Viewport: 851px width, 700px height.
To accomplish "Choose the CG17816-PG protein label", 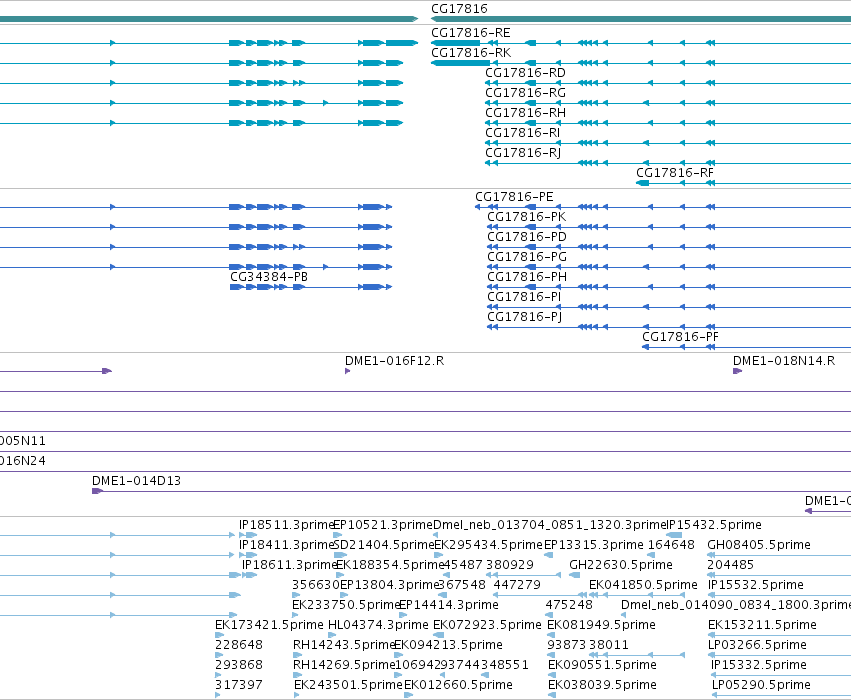I will [526, 257].
